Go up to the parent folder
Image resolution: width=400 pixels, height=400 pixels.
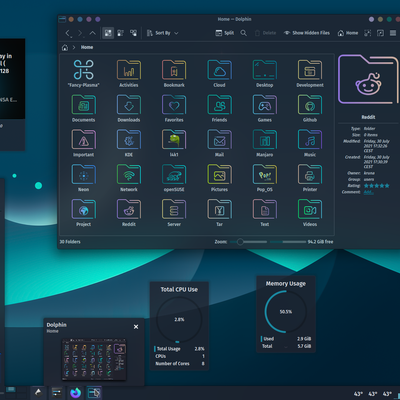pyautogui.click(x=92, y=33)
